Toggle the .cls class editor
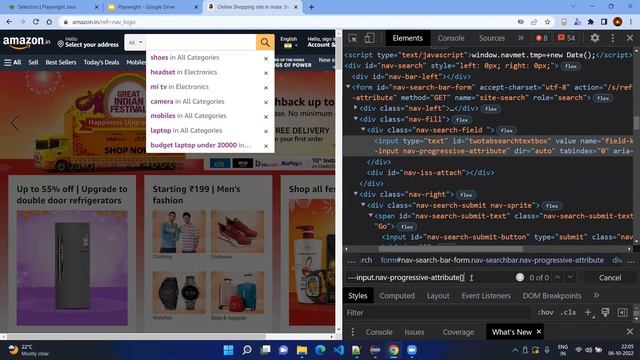This screenshot has height=360, width=640. [568, 313]
